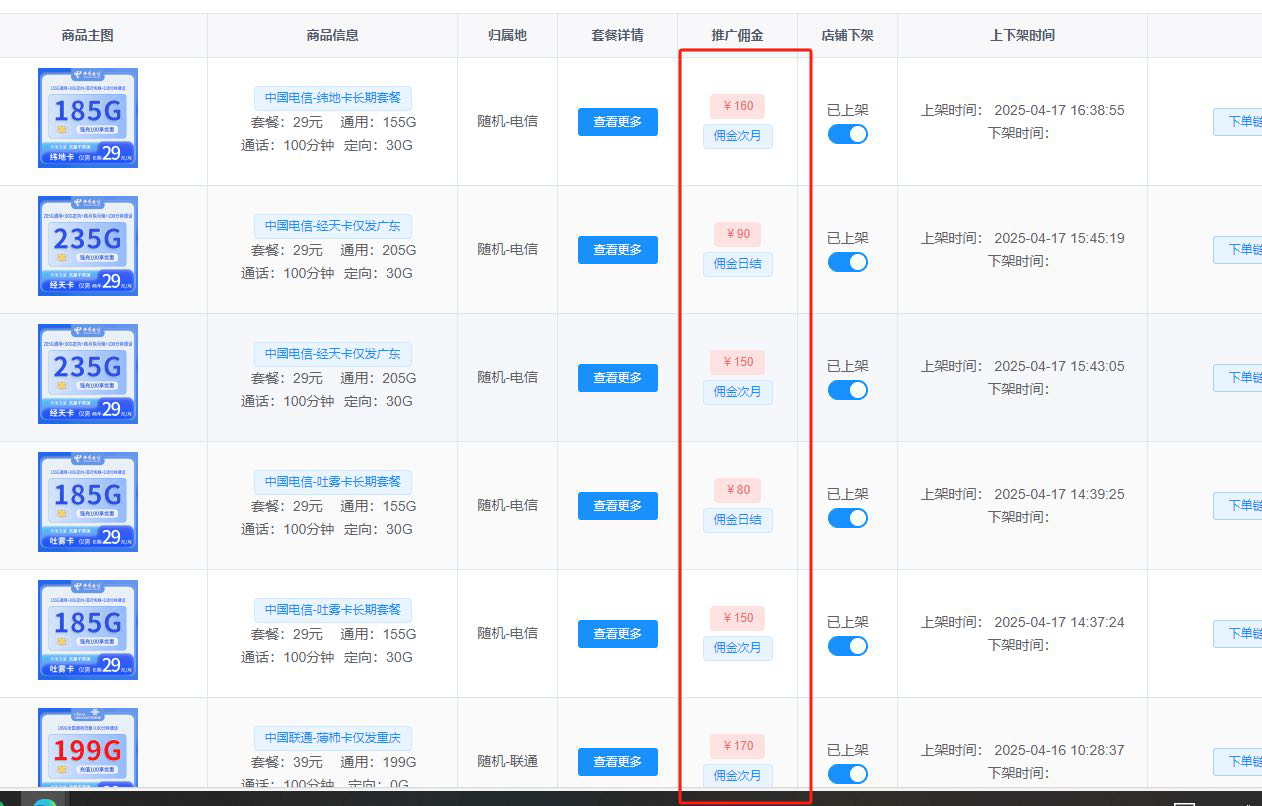Select timestamp 2025-04-16 10:28:37
Viewport: 1262px width, 806px height.
[x=1059, y=751]
